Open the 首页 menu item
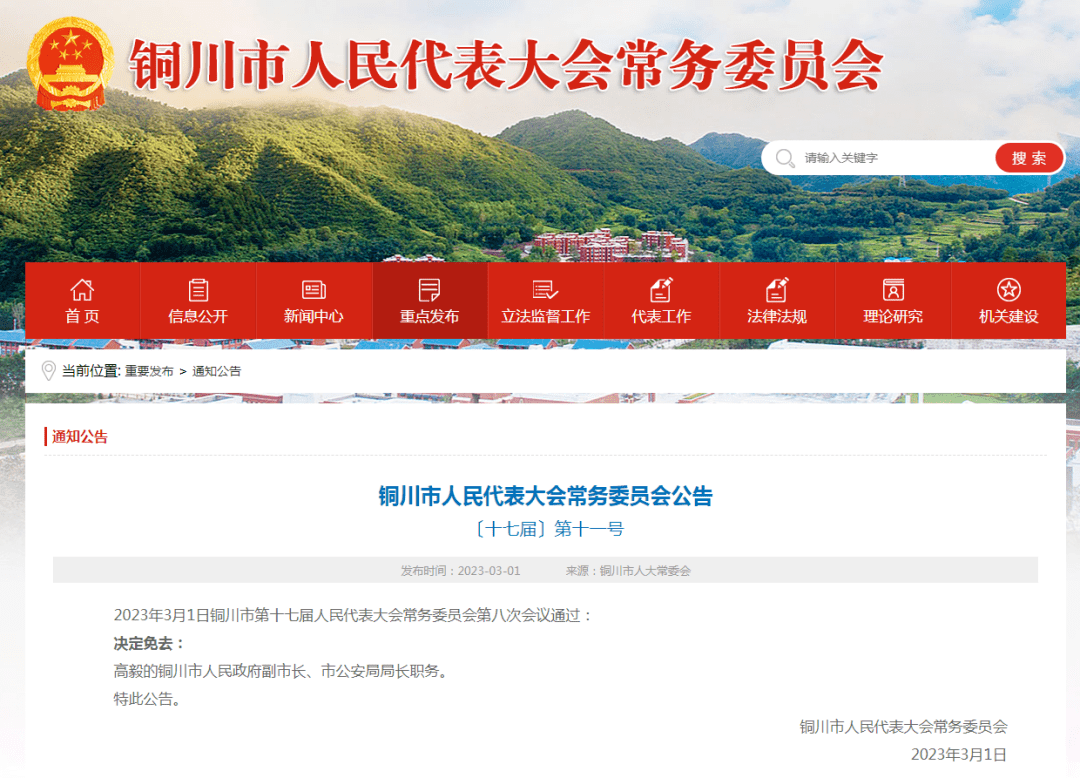This screenshot has height=778, width=1080. click(x=83, y=301)
